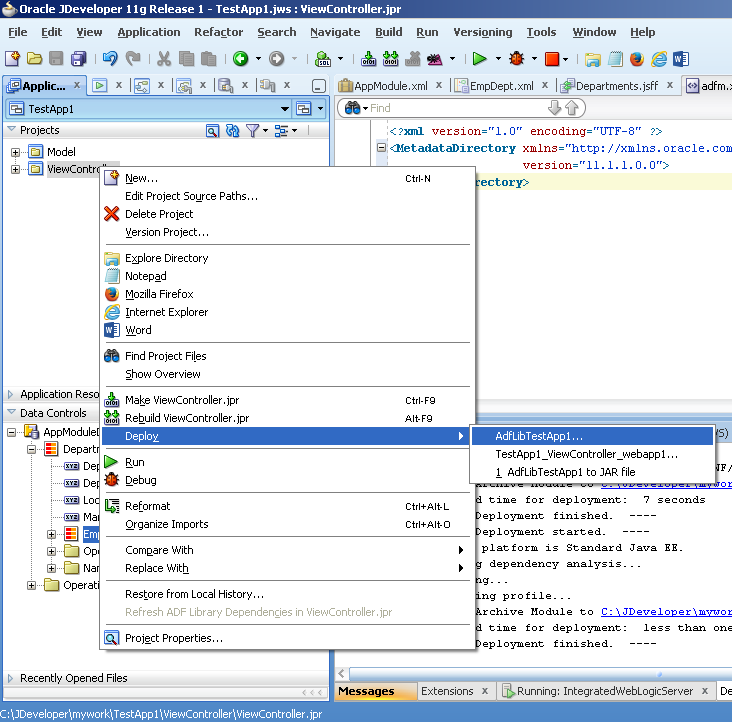Switch to the AppModule.xml tab
The image size is (732, 722).
(390, 86)
